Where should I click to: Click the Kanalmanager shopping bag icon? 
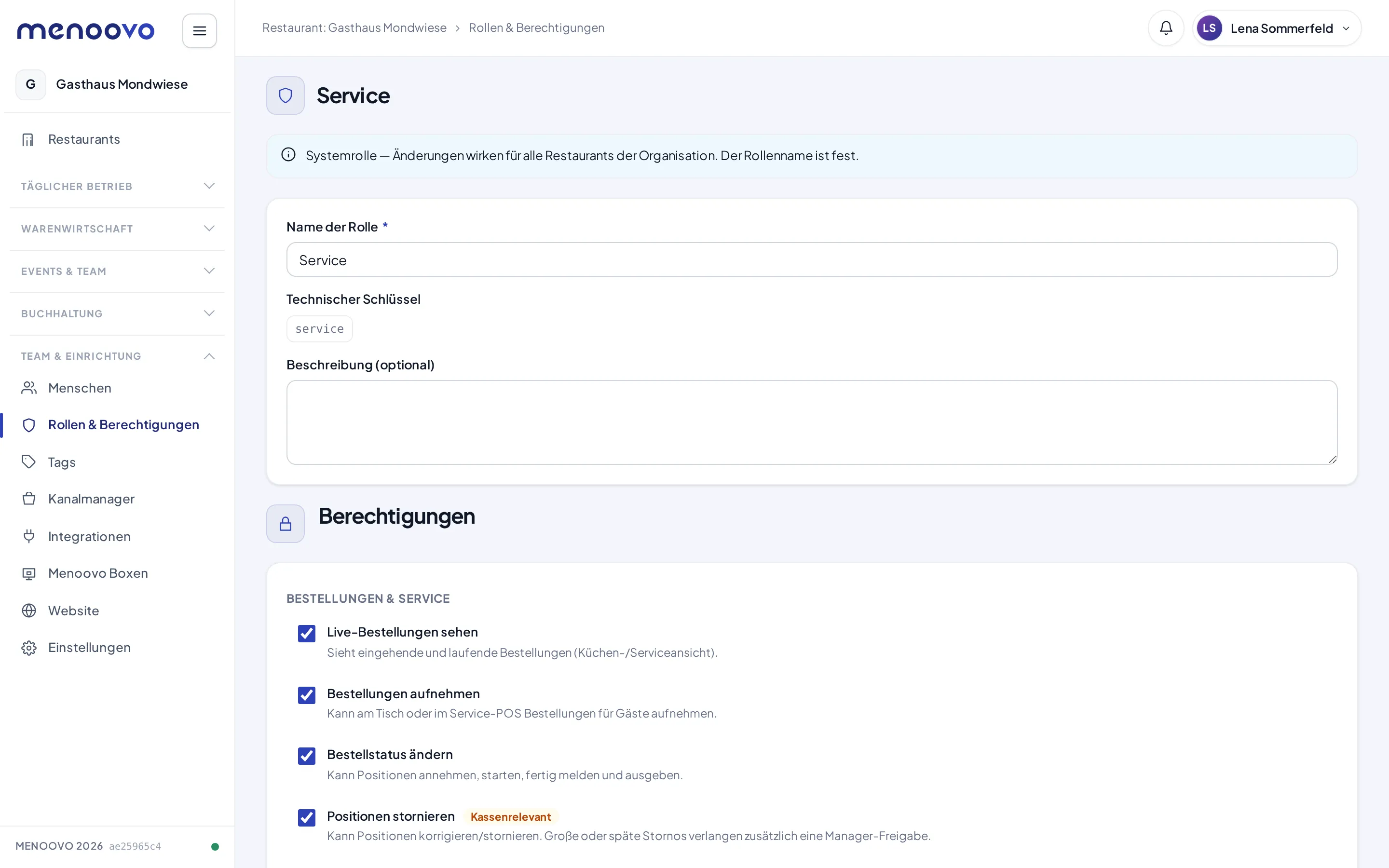29,499
